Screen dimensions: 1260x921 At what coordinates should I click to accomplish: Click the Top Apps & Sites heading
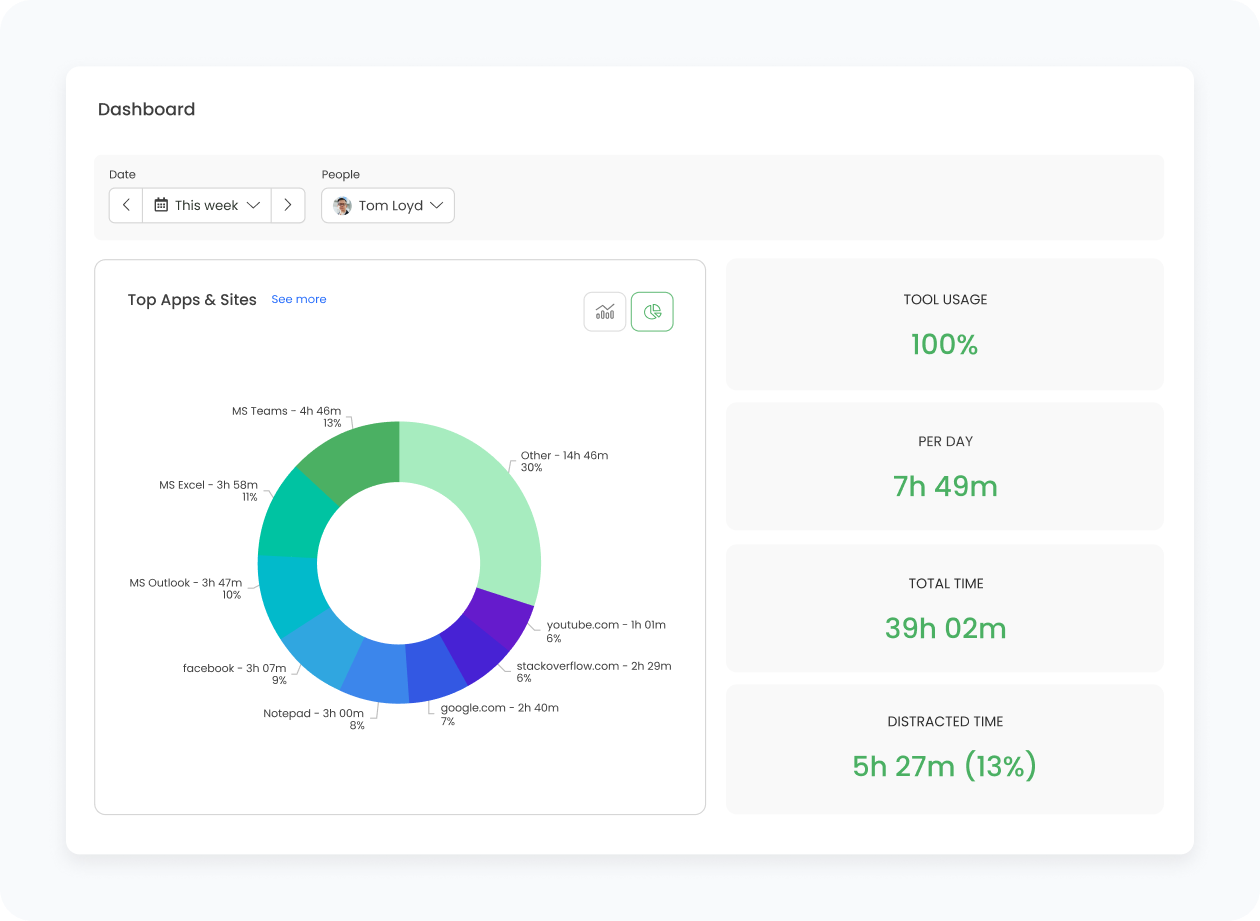pyautogui.click(x=192, y=300)
